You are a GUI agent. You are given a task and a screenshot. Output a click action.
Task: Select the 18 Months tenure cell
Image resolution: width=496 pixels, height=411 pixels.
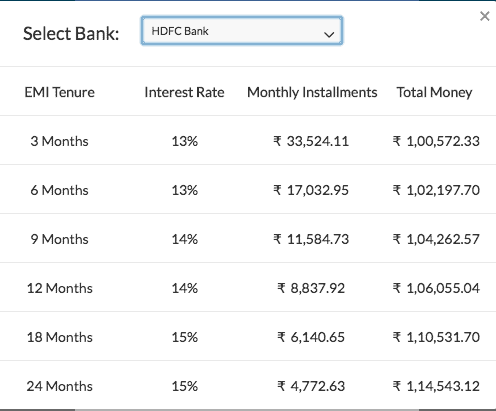[60, 337]
